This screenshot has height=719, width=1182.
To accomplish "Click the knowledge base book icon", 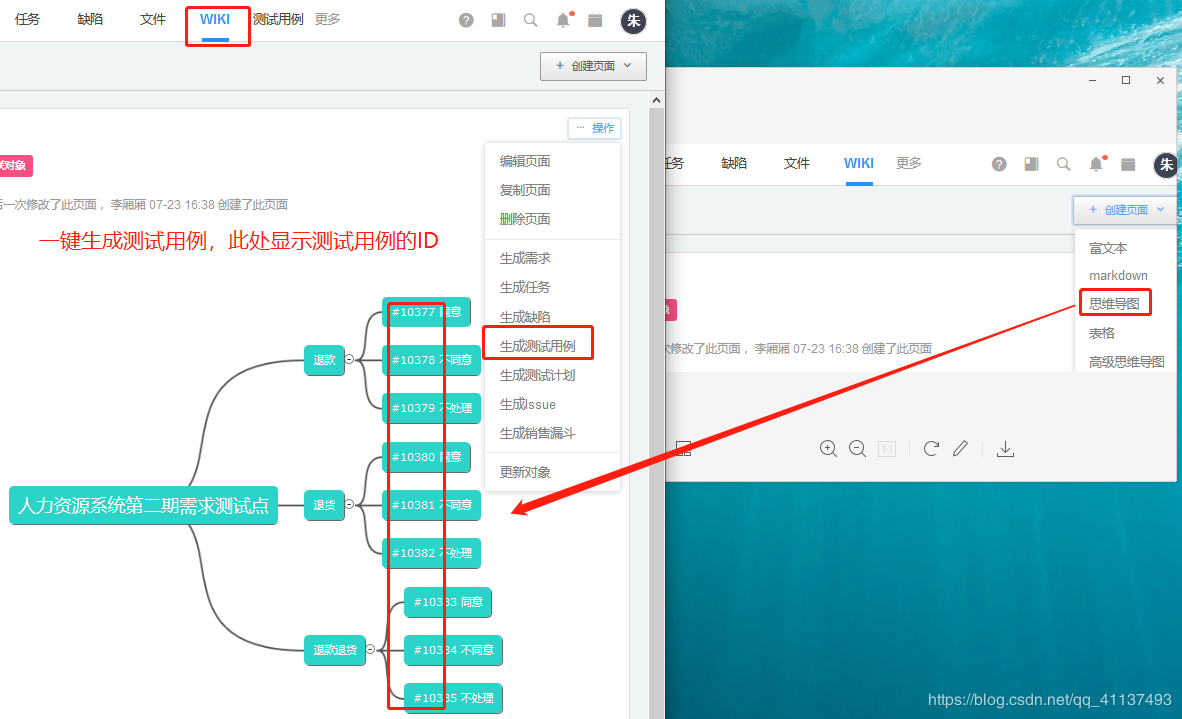I will (x=498, y=19).
